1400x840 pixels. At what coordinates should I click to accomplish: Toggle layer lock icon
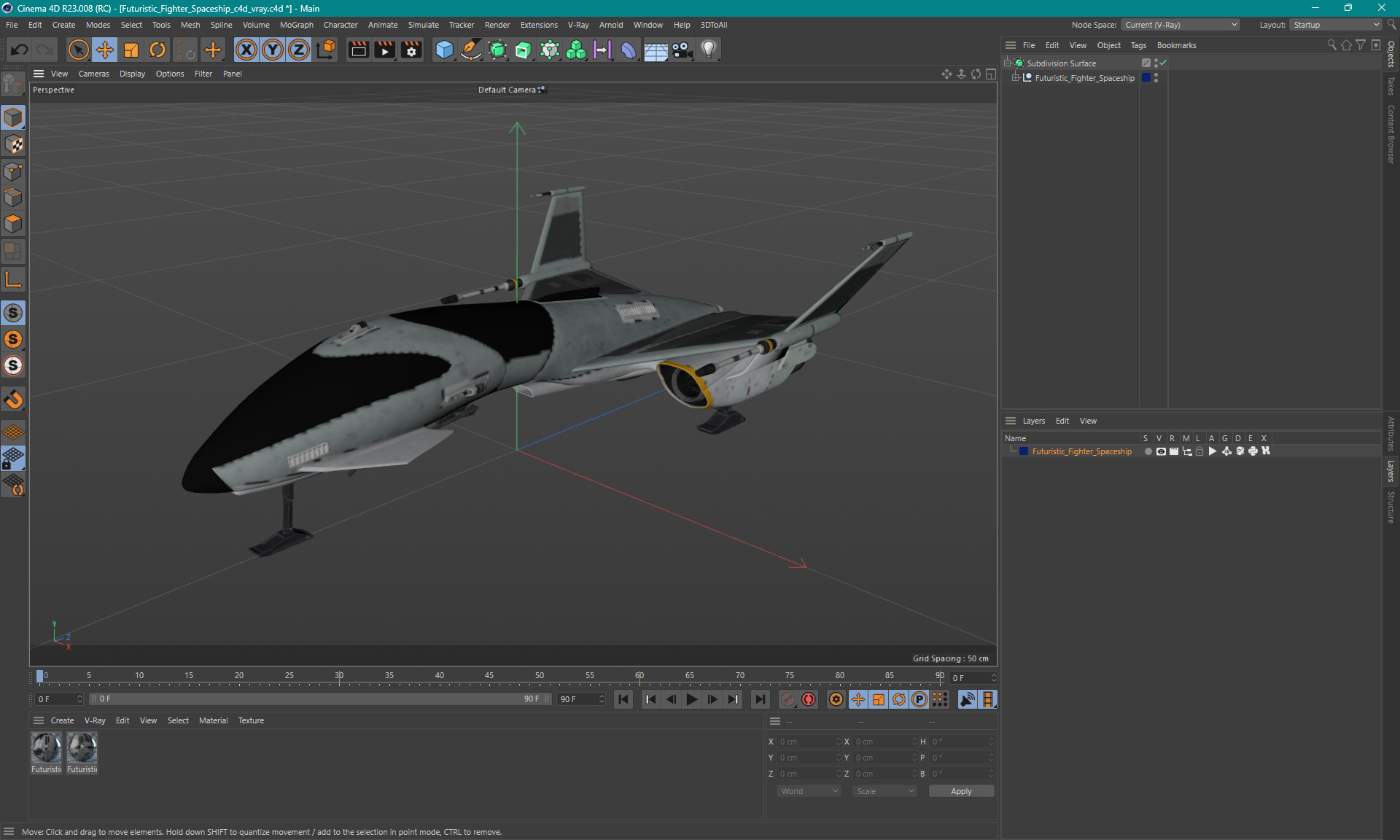click(x=1199, y=451)
